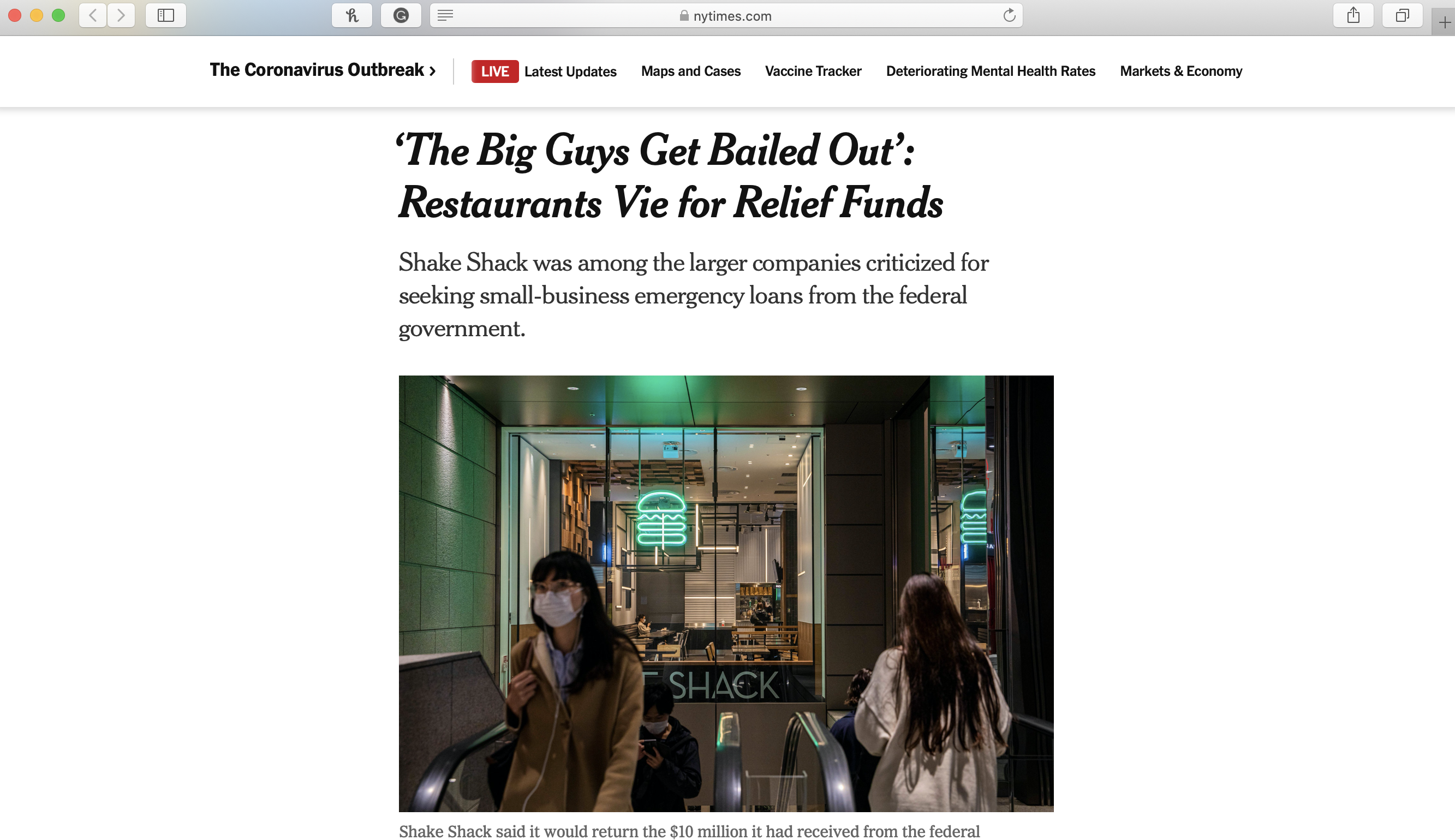Open Markets & Economy section
Image resolution: width=1455 pixels, height=840 pixels.
1180,71
